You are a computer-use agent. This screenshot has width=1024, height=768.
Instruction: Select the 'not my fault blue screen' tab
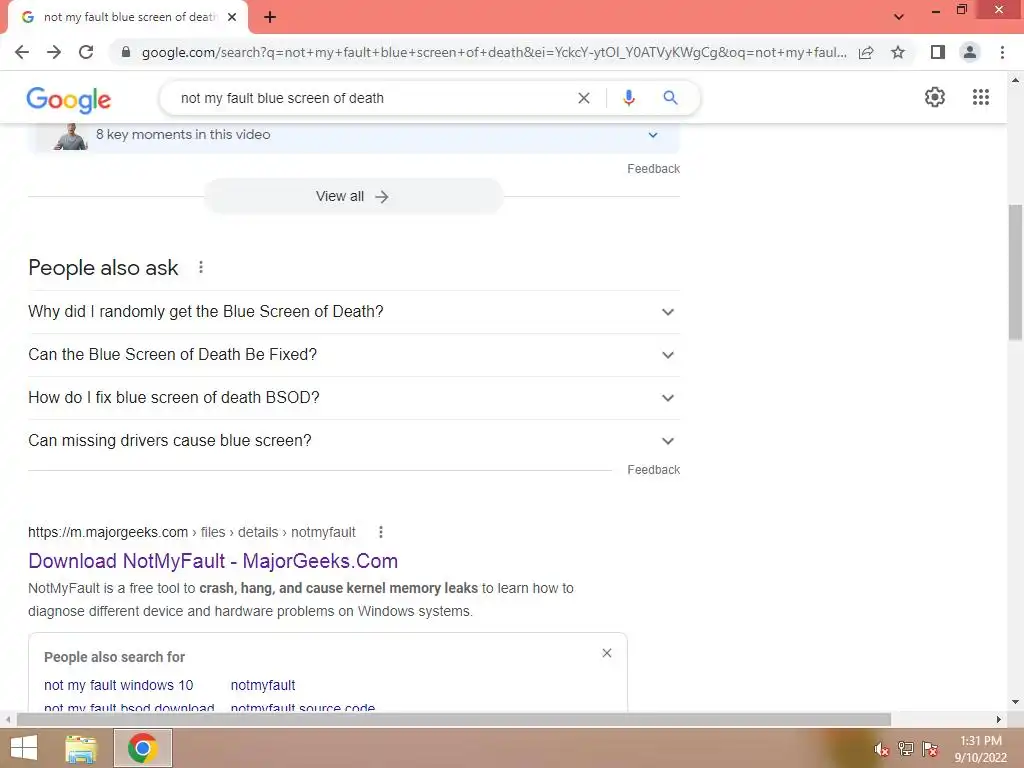pos(129,17)
